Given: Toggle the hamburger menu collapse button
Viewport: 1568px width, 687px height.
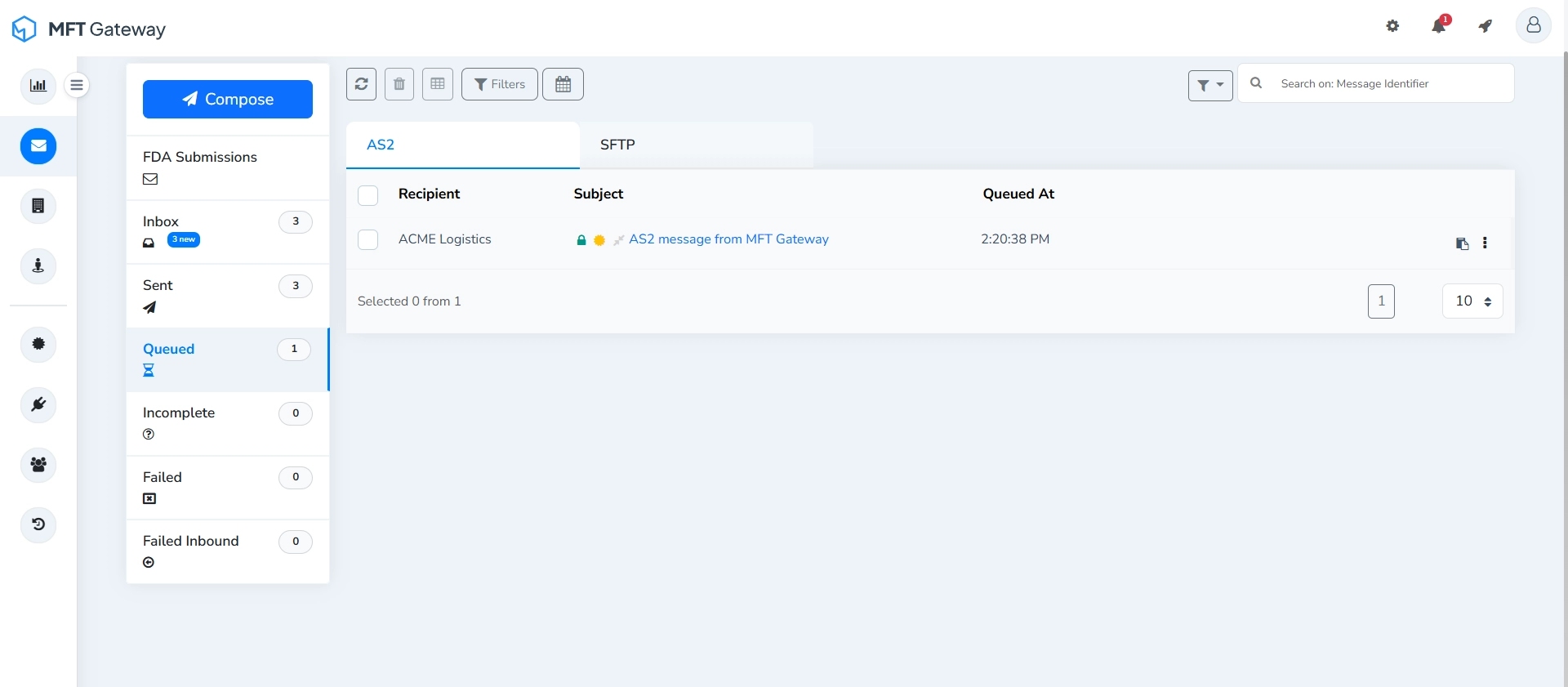Looking at the screenshot, I should tap(77, 85).
